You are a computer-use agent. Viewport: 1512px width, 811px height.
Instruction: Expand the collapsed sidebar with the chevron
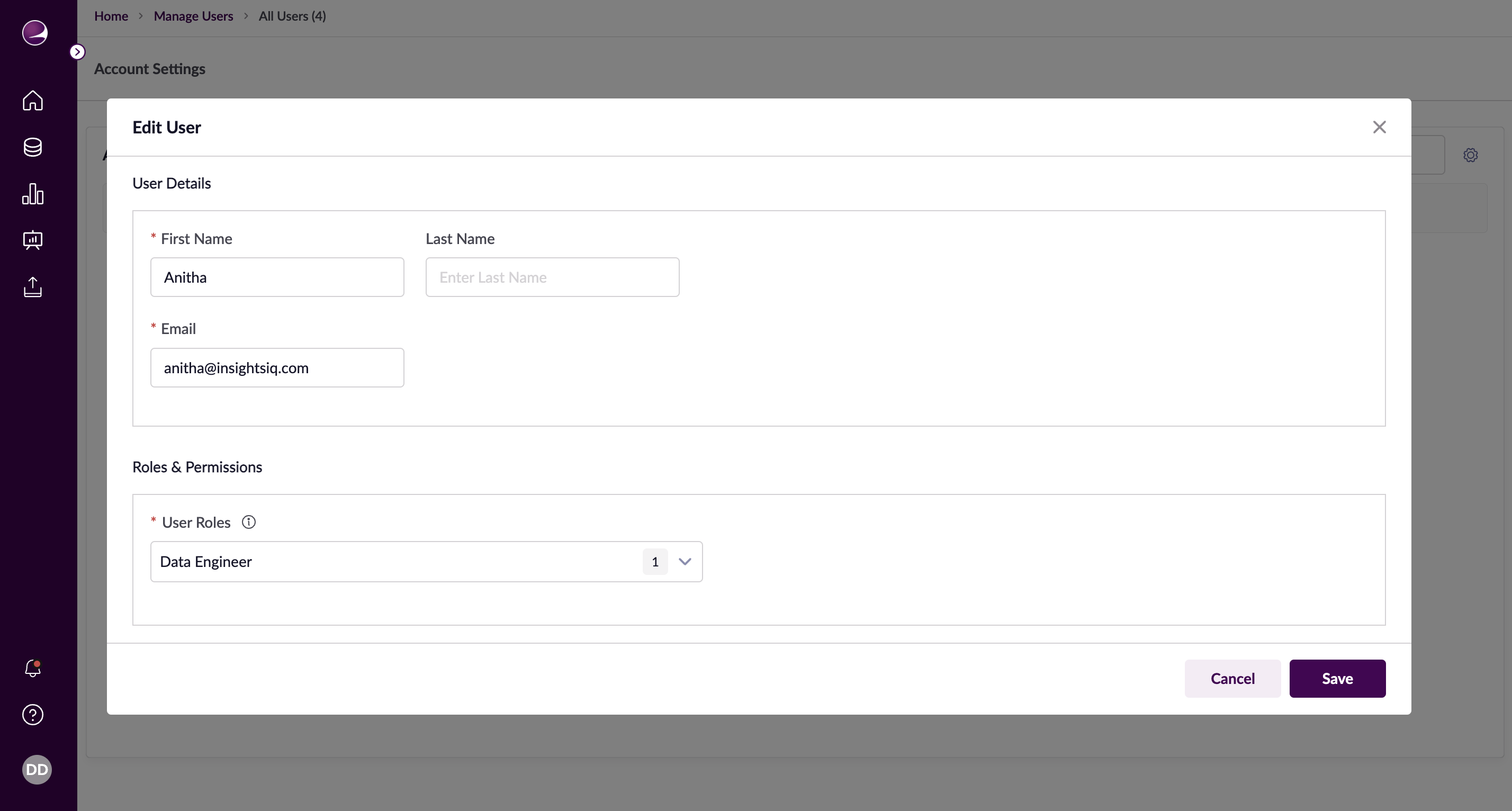click(77, 51)
